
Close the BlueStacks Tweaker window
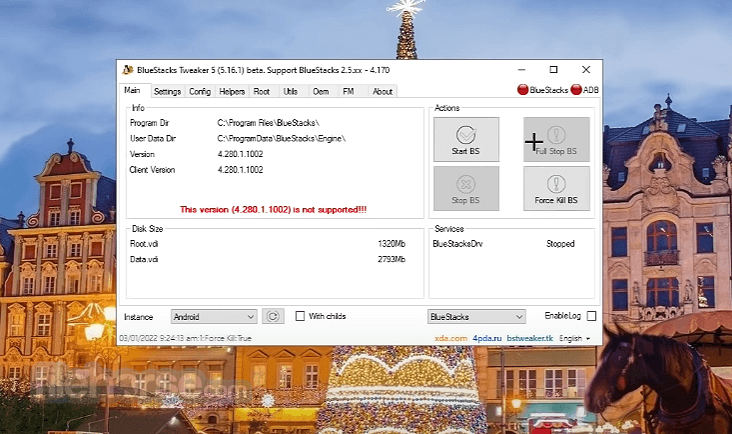[586, 70]
